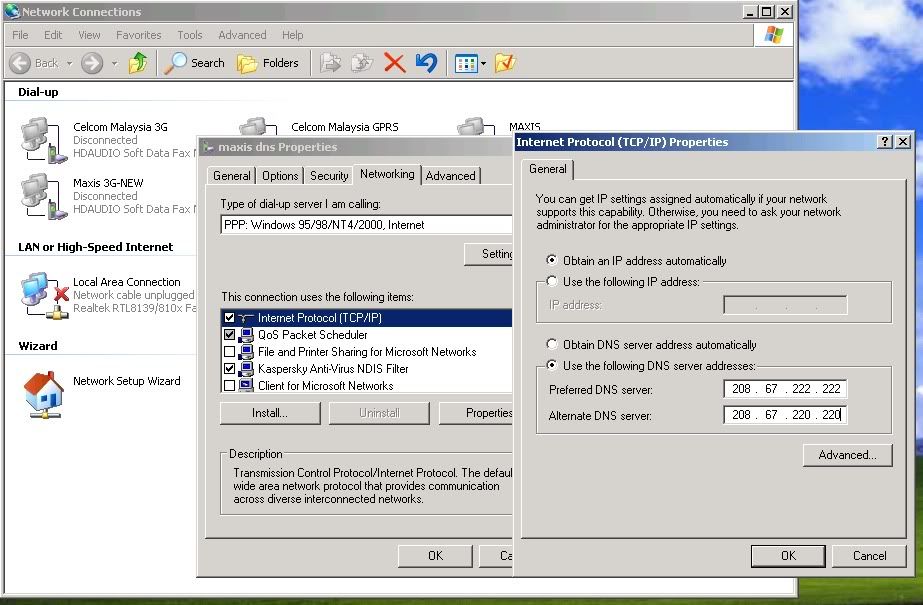Click the dial-up server type combo box
The image size is (923, 605).
tap(367, 225)
